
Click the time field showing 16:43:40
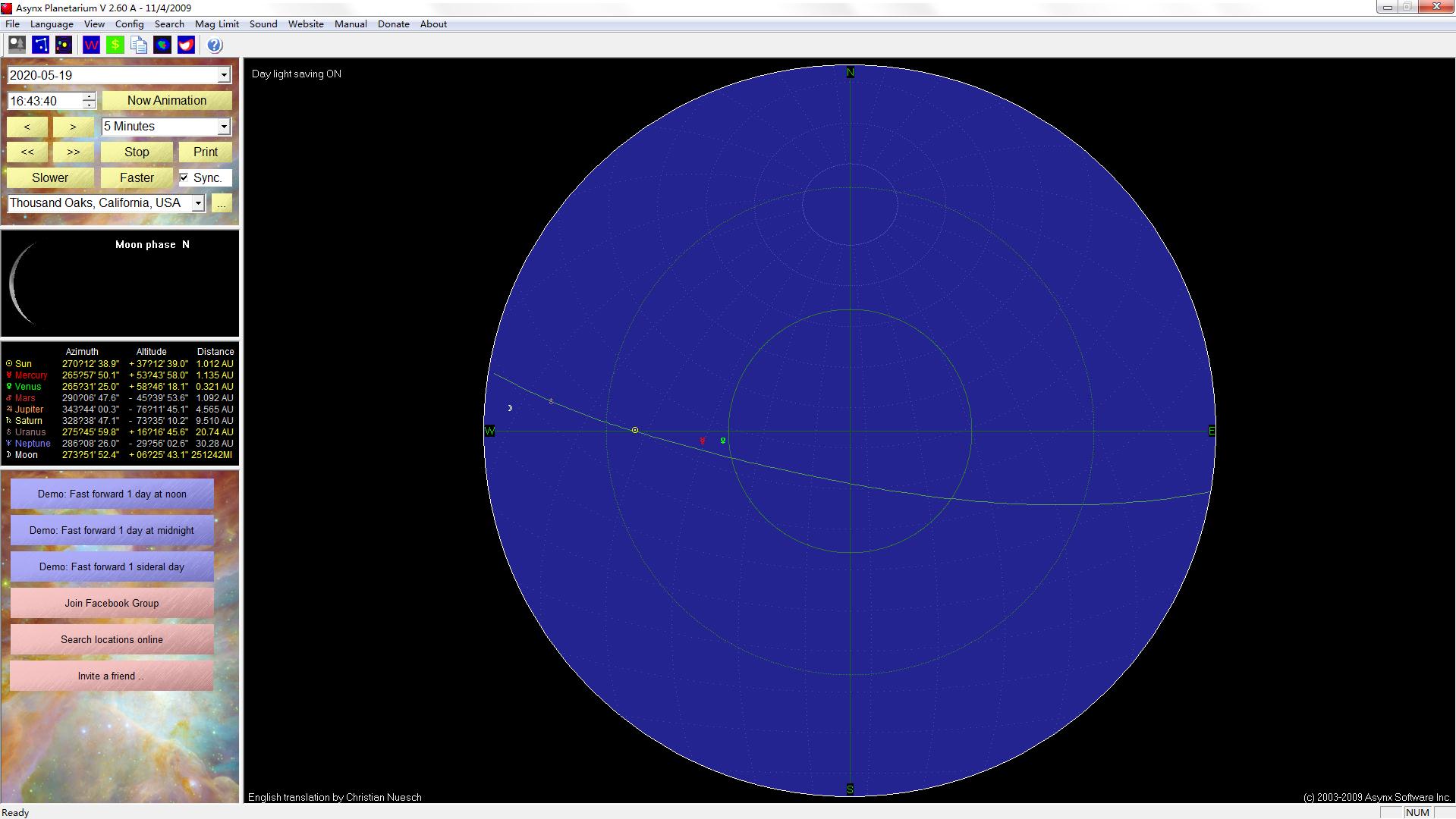[45, 101]
